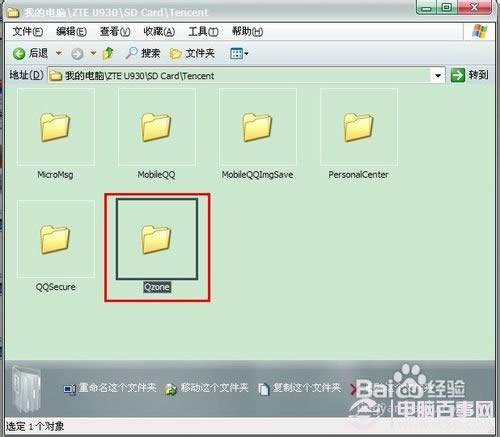Open the 帮助 menu
The height and width of the screenshot is (437, 500).
coord(247,32)
